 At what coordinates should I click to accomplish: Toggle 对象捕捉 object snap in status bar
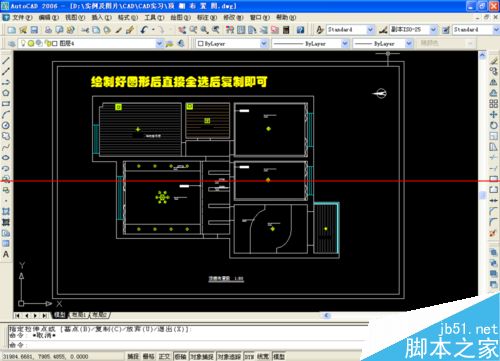(202, 356)
